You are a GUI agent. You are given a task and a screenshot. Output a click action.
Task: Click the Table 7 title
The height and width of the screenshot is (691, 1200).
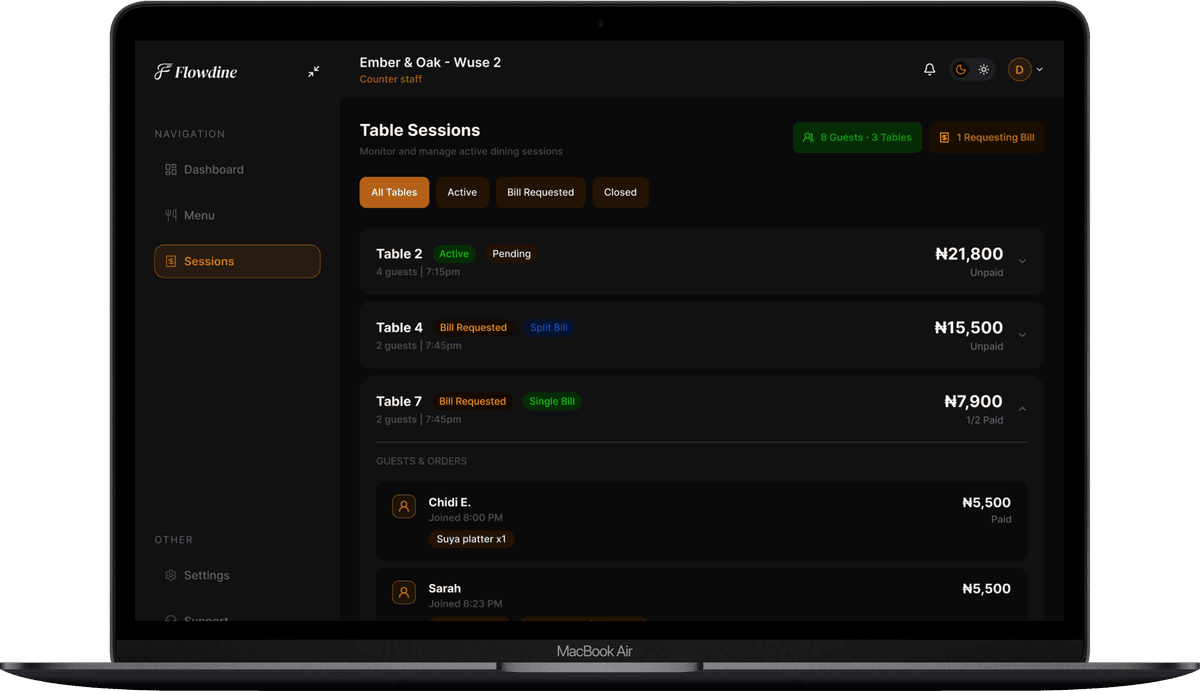[399, 401]
